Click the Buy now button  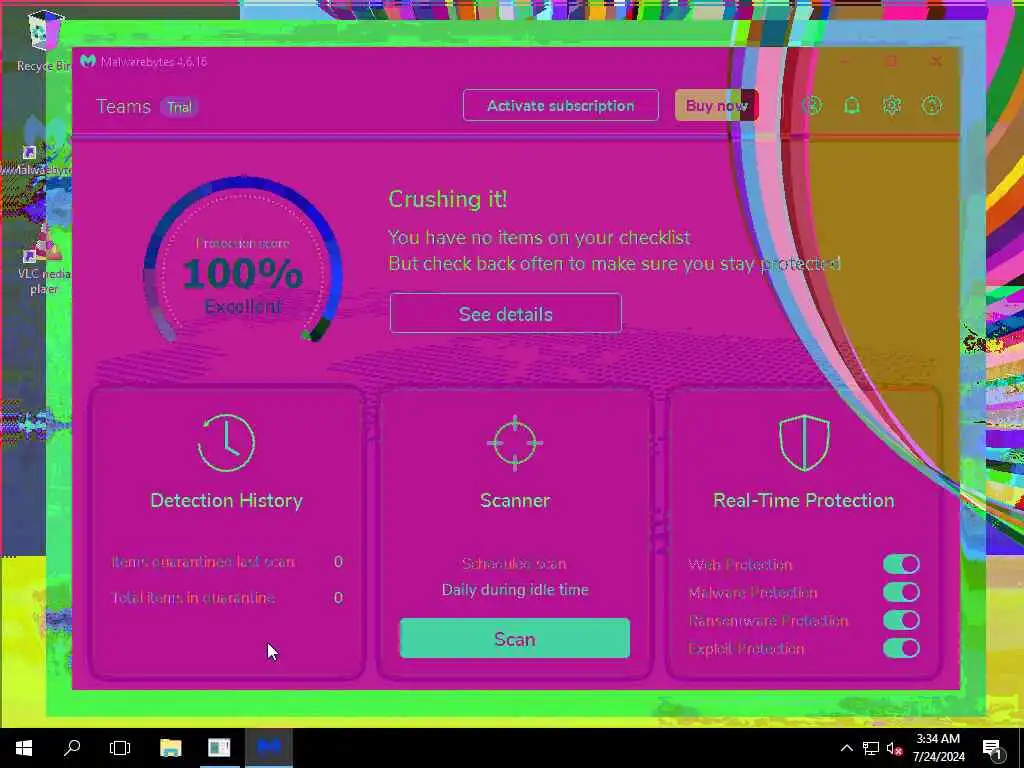coord(716,106)
